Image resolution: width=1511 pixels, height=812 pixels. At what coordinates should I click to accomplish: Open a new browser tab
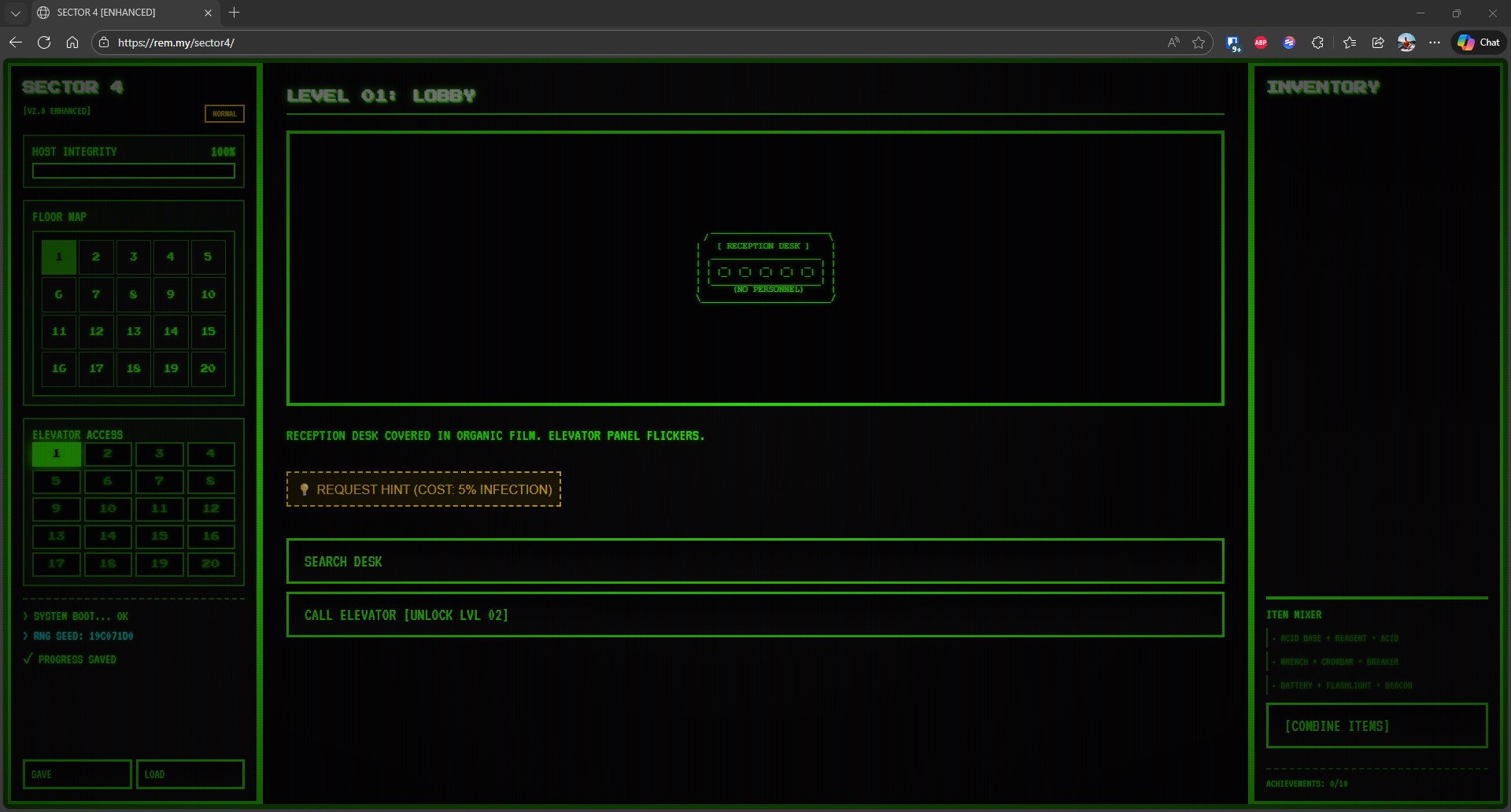234,13
